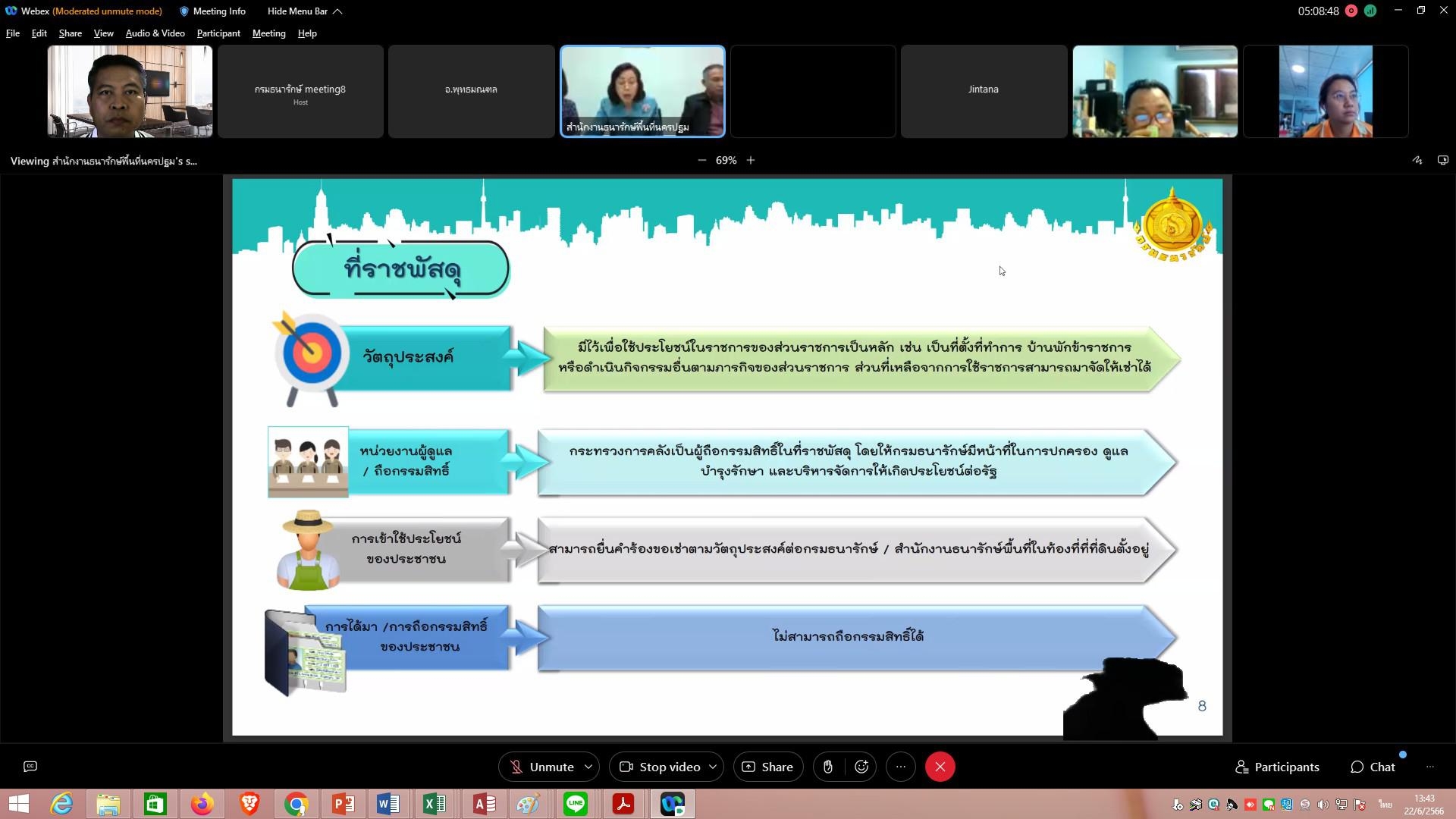Zoom in shared content with plus icon
Viewport: 1456px width, 819px height.
coord(751,160)
